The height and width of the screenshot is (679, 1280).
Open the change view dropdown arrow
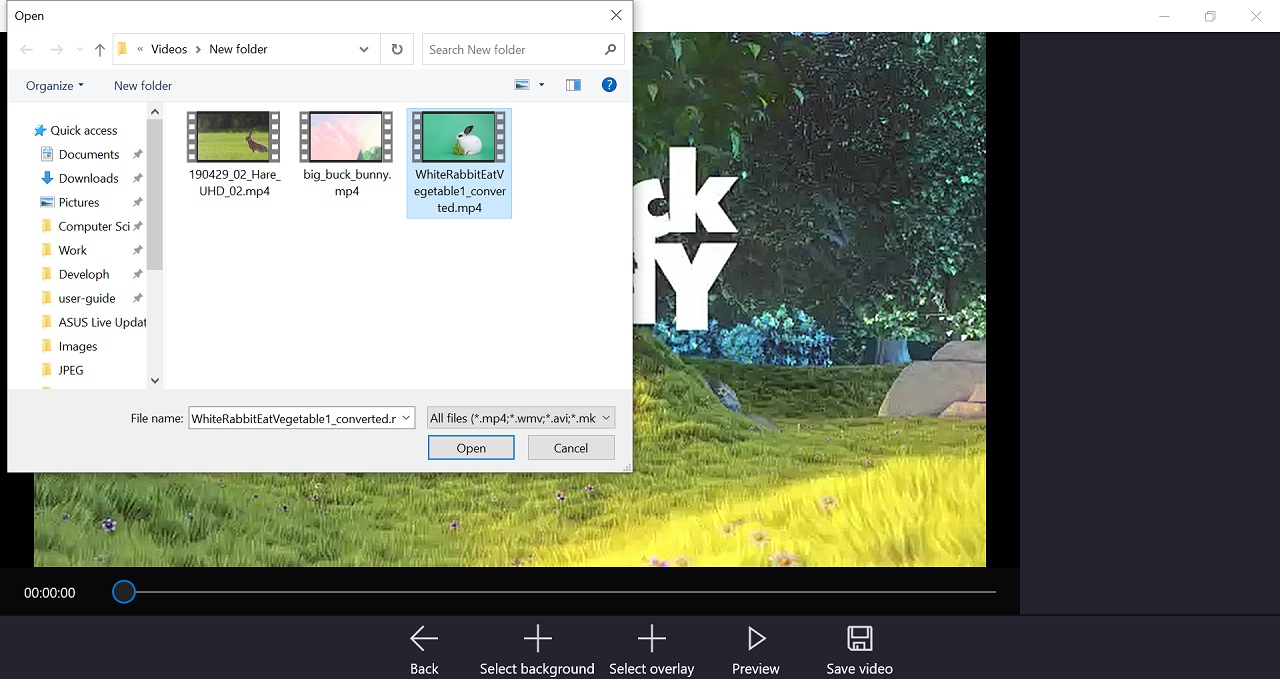tap(542, 85)
